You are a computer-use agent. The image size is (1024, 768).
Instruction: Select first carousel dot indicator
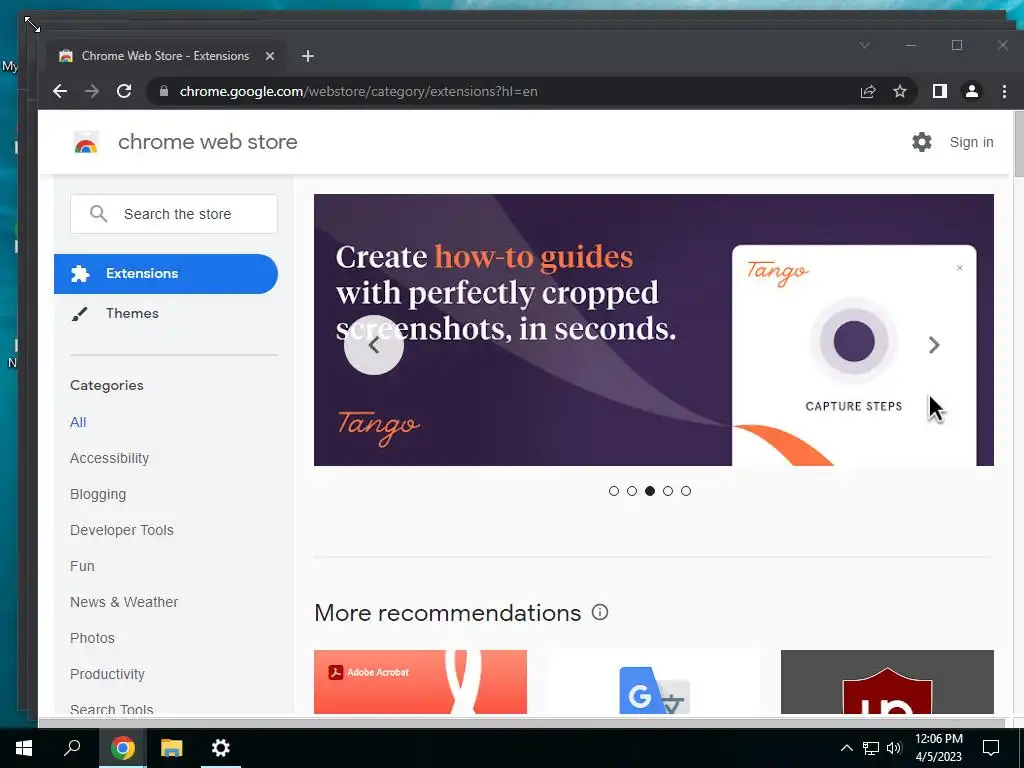point(614,491)
